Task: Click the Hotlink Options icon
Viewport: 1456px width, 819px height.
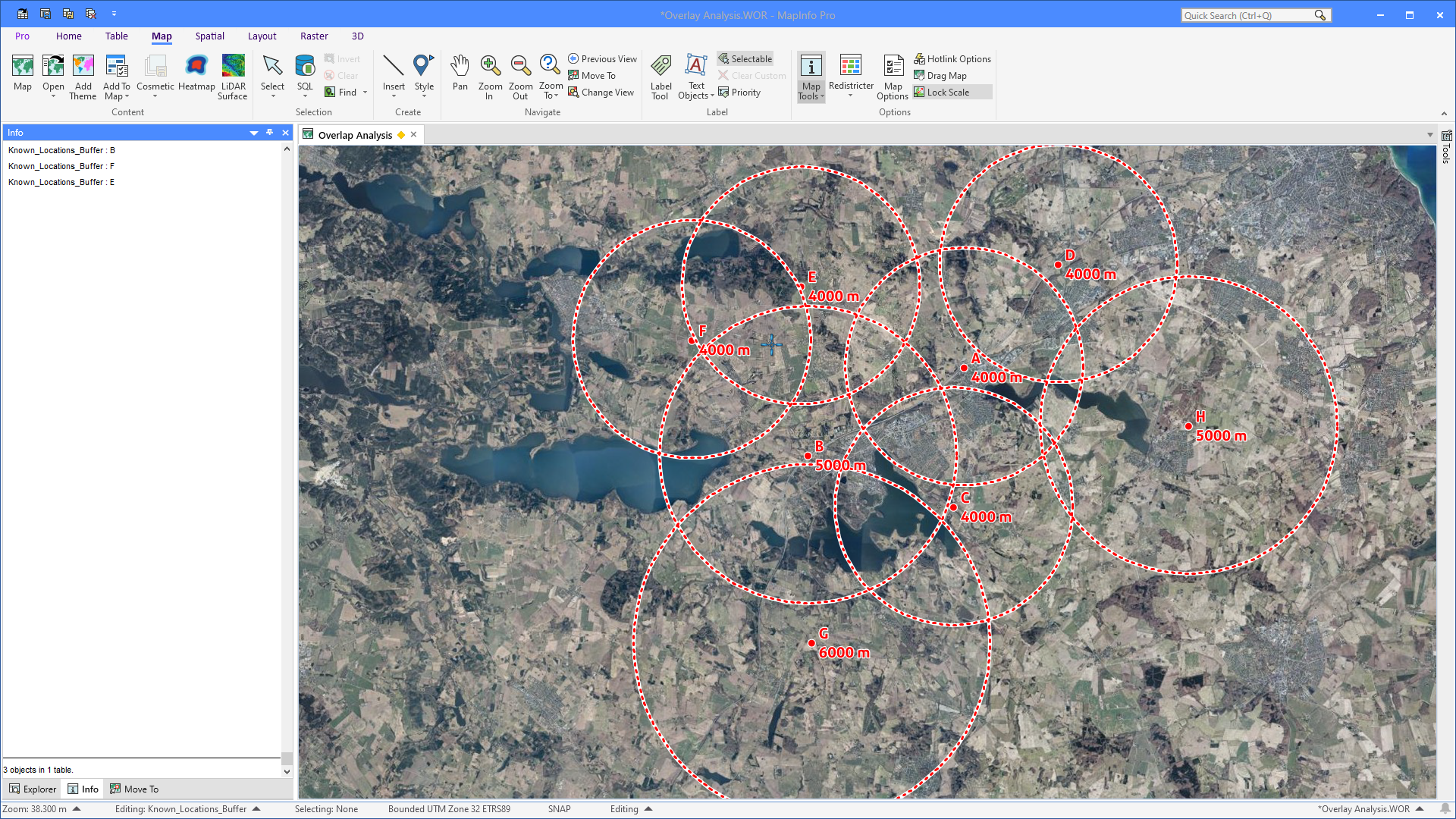Action: pyautogui.click(x=918, y=58)
